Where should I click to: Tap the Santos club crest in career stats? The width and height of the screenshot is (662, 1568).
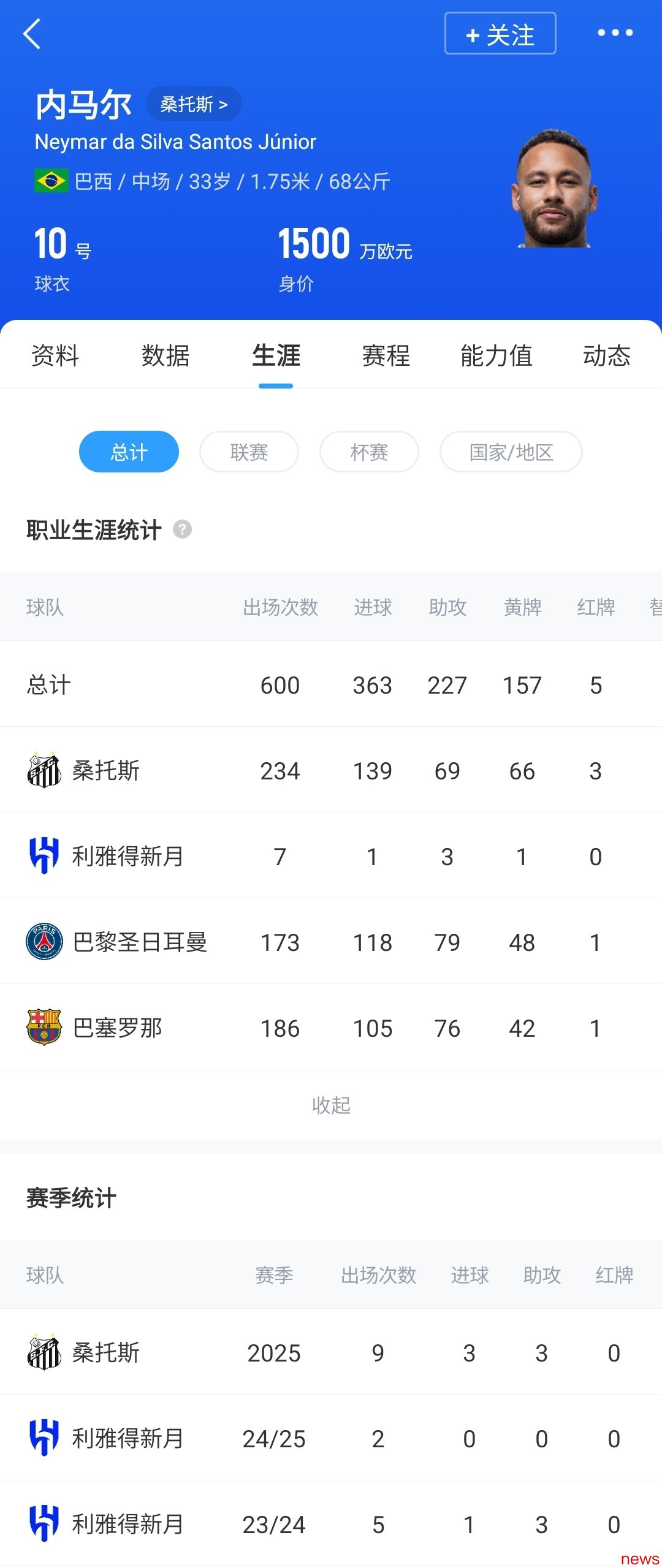pos(44,770)
